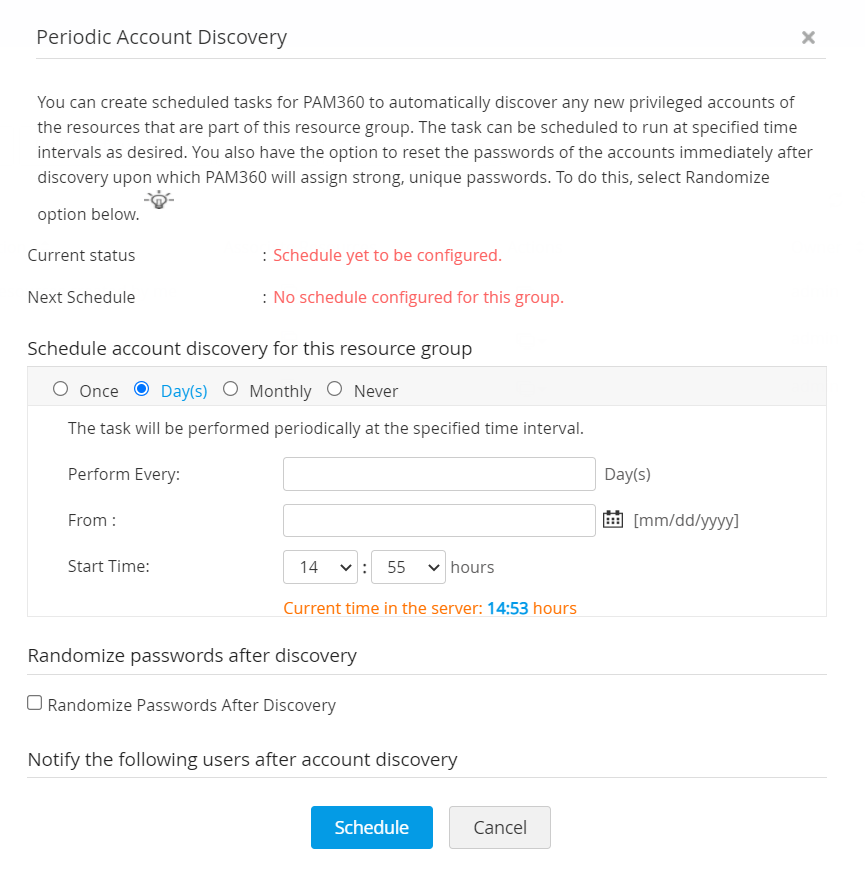
Task: Select the Once schedule radio button
Action: pos(61,390)
